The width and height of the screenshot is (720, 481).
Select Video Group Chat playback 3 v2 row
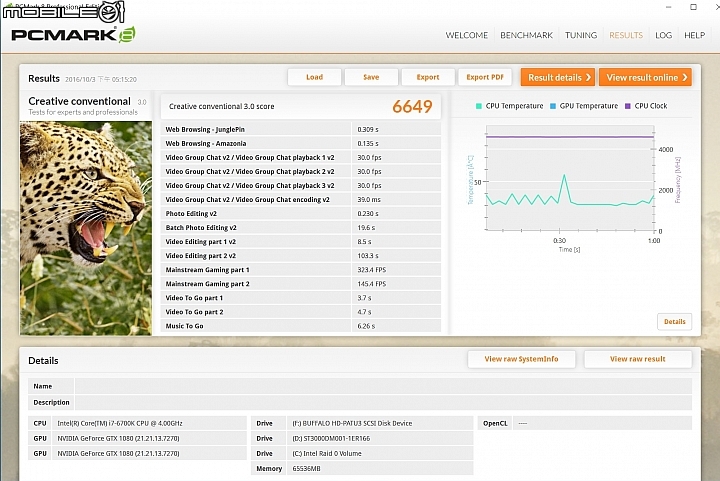pyautogui.click(x=301, y=185)
